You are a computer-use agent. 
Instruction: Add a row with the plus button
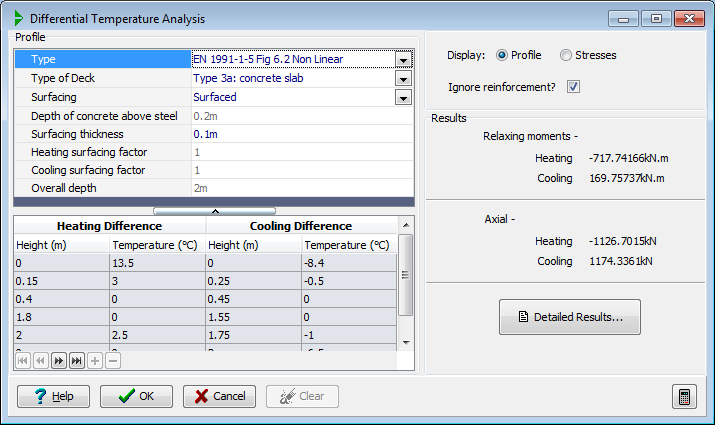click(95, 361)
